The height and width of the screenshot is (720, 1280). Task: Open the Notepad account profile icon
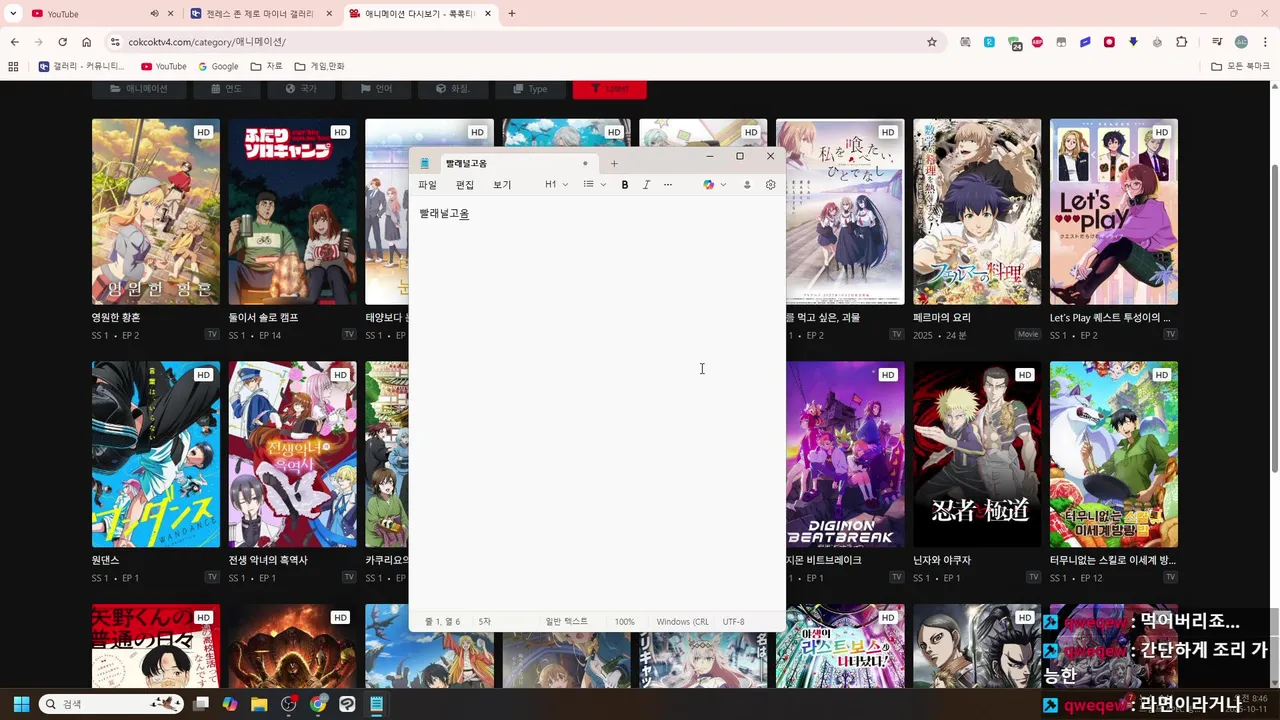click(746, 185)
